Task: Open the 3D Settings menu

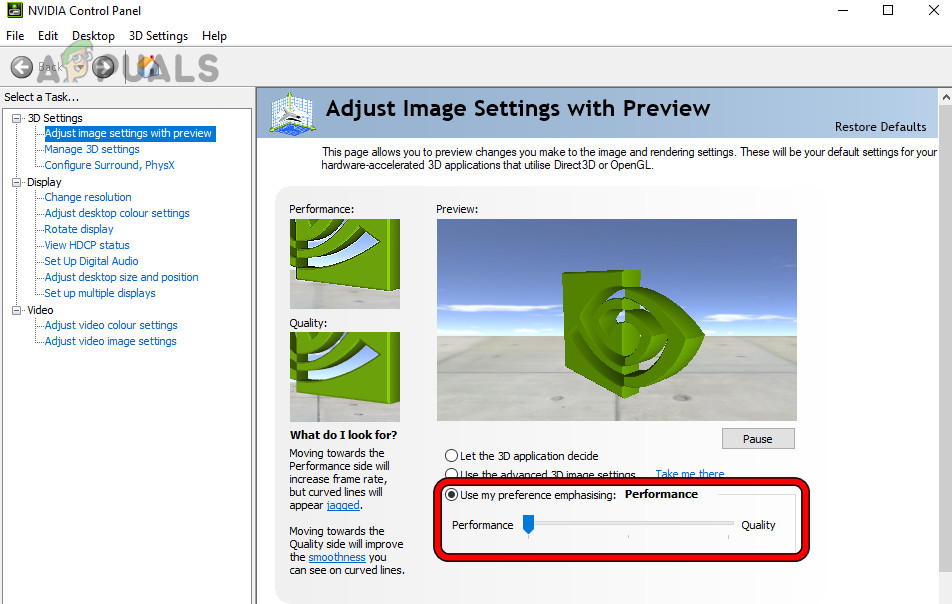Action: 157,35
